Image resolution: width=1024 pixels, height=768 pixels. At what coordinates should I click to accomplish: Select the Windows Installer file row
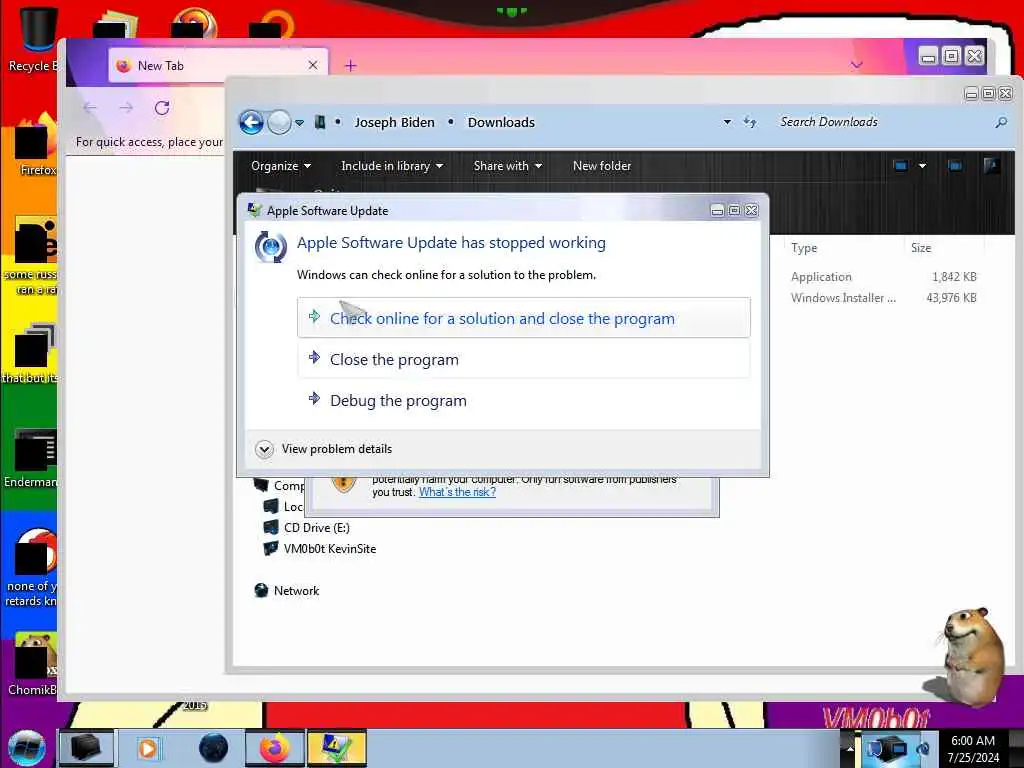[x=883, y=298]
